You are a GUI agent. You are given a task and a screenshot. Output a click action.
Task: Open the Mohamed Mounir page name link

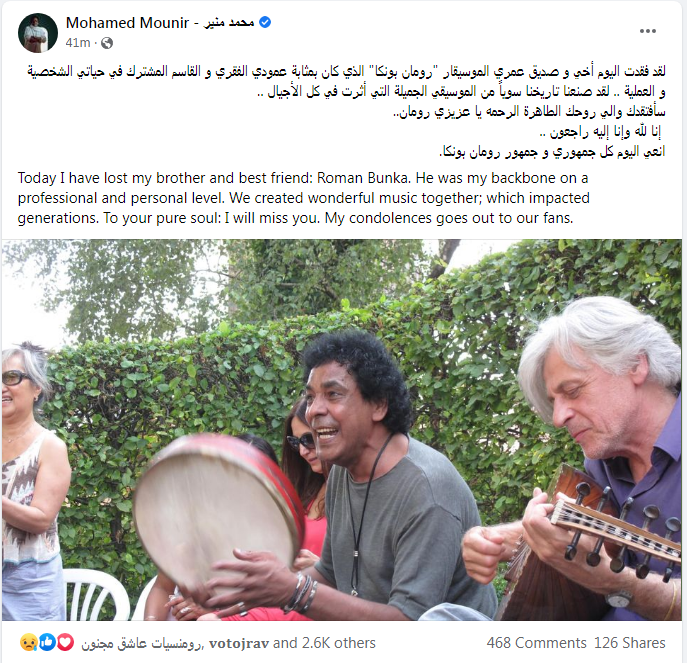tap(160, 22)
